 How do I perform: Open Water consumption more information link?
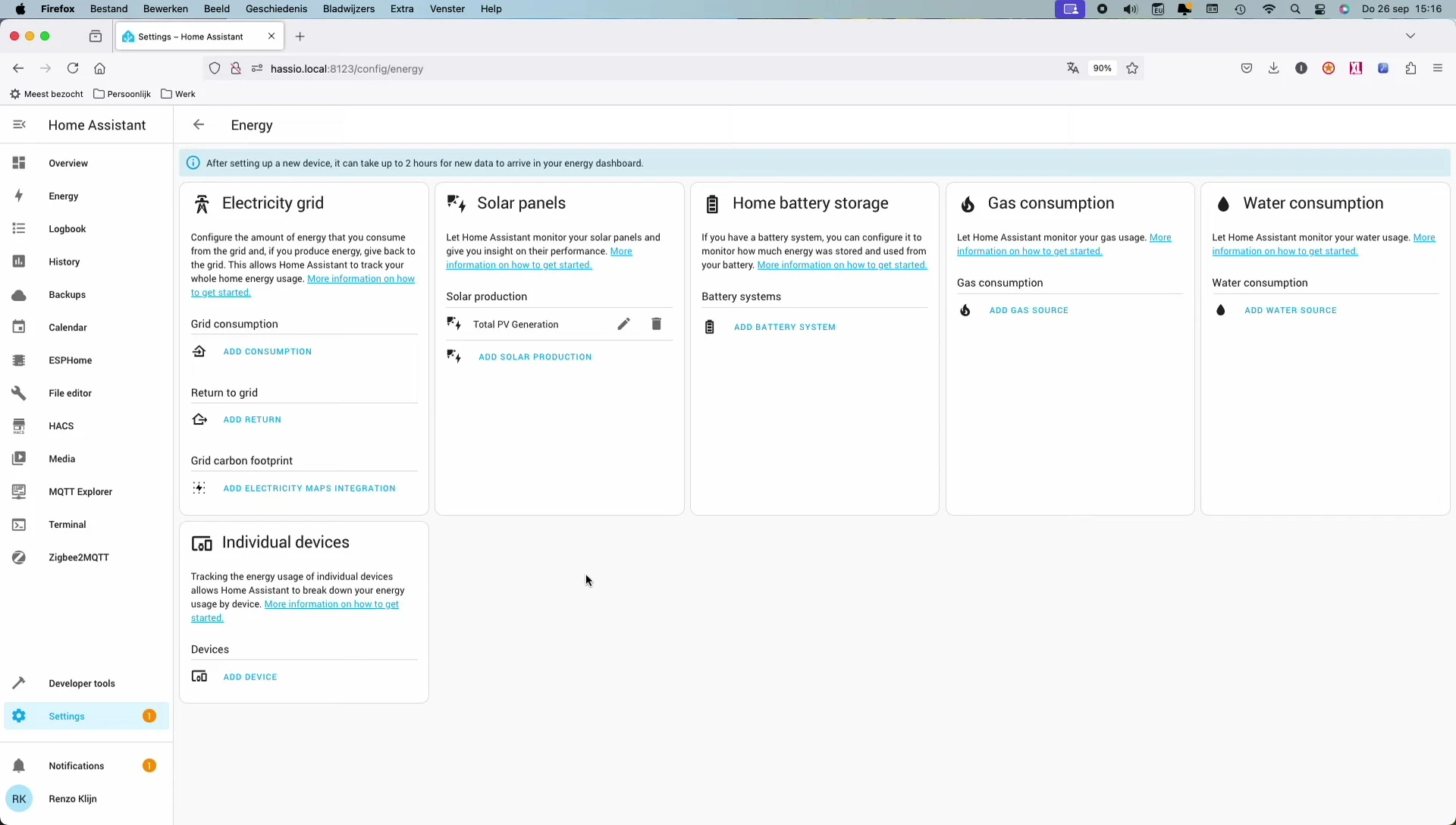pyautogui.click(x=1285, y=252)
